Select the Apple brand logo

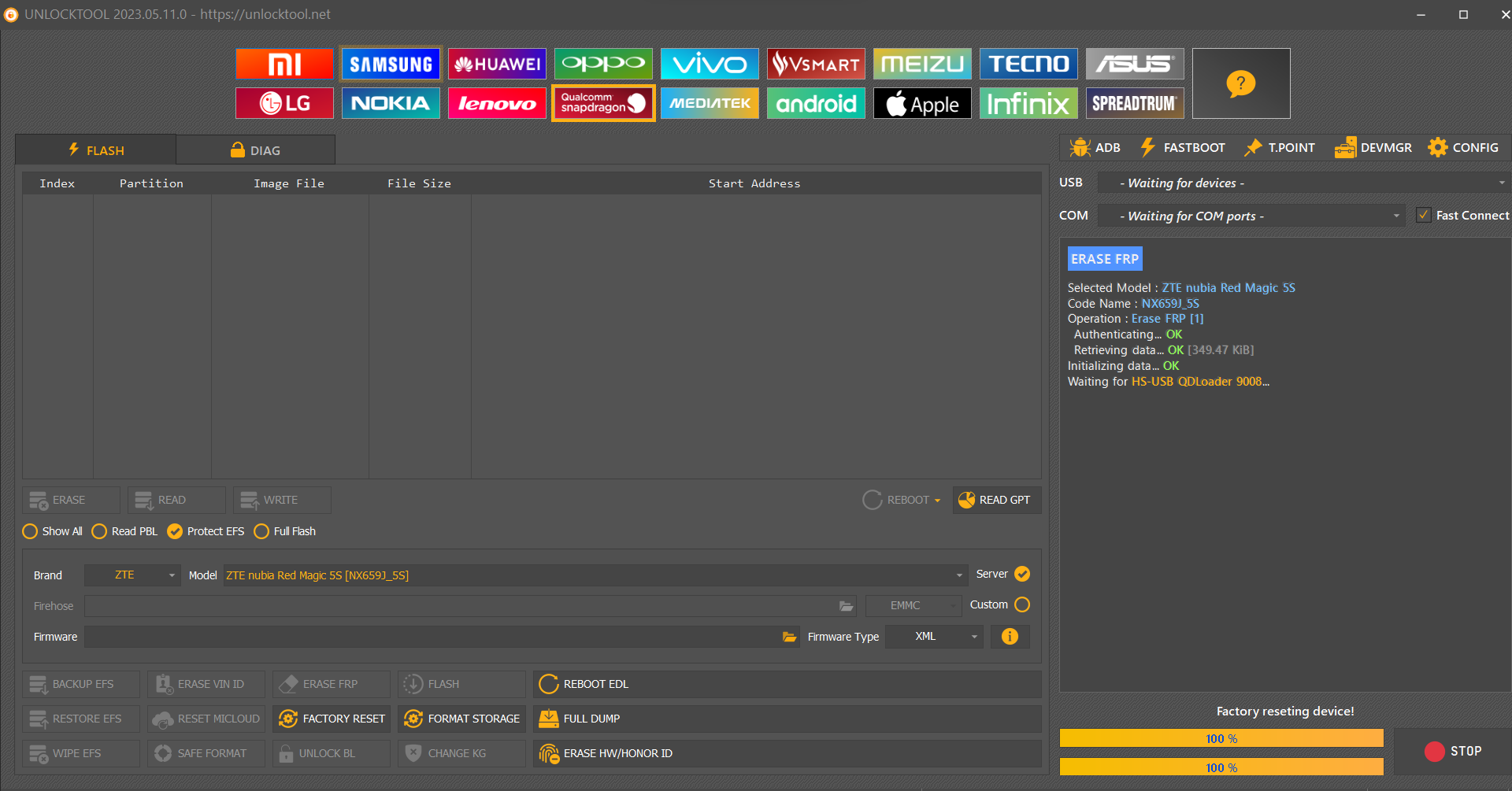pyautogui.click(x=922, y=103)
